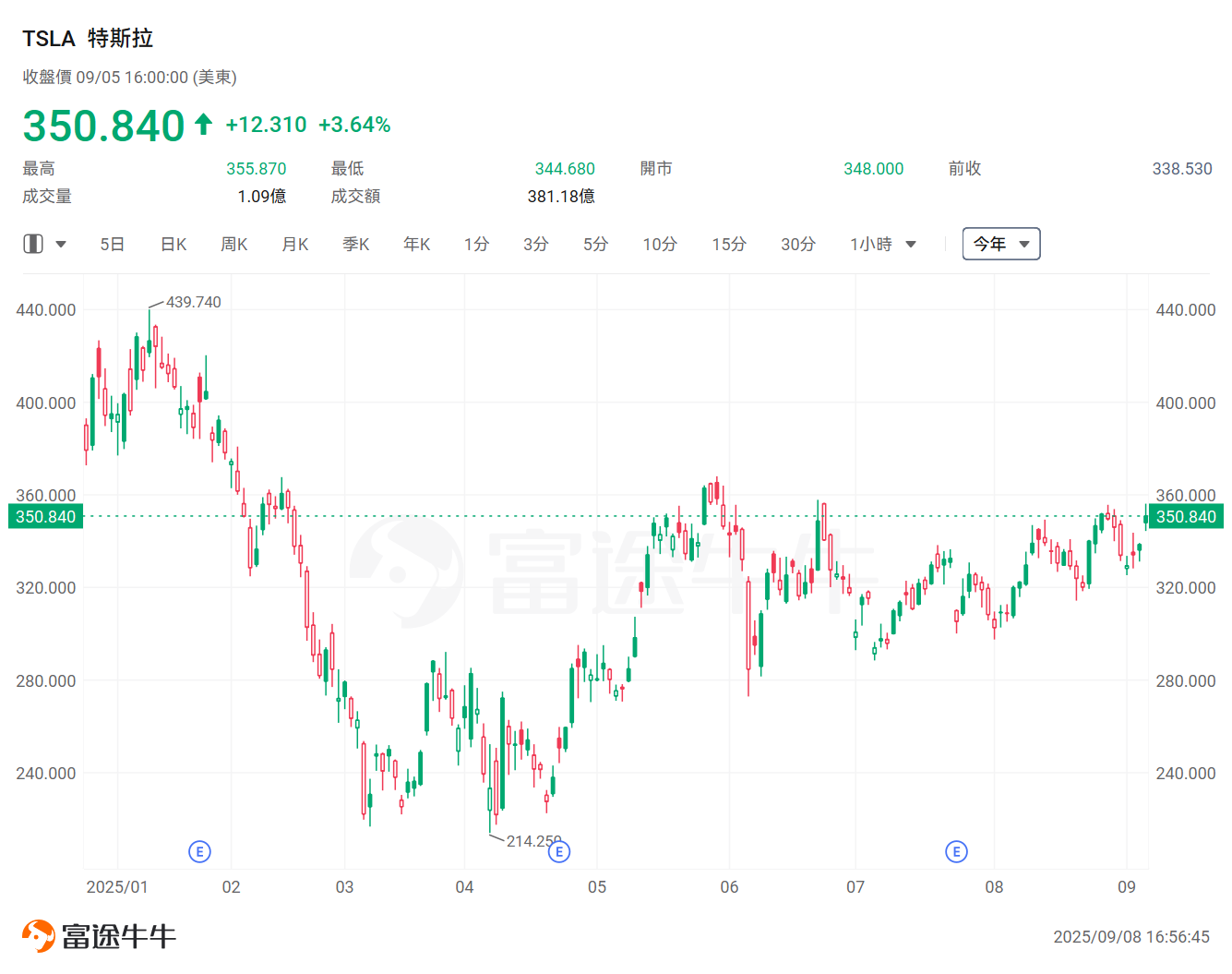Select the 年K yearly view
The image size is (1232, 974).
416,244
